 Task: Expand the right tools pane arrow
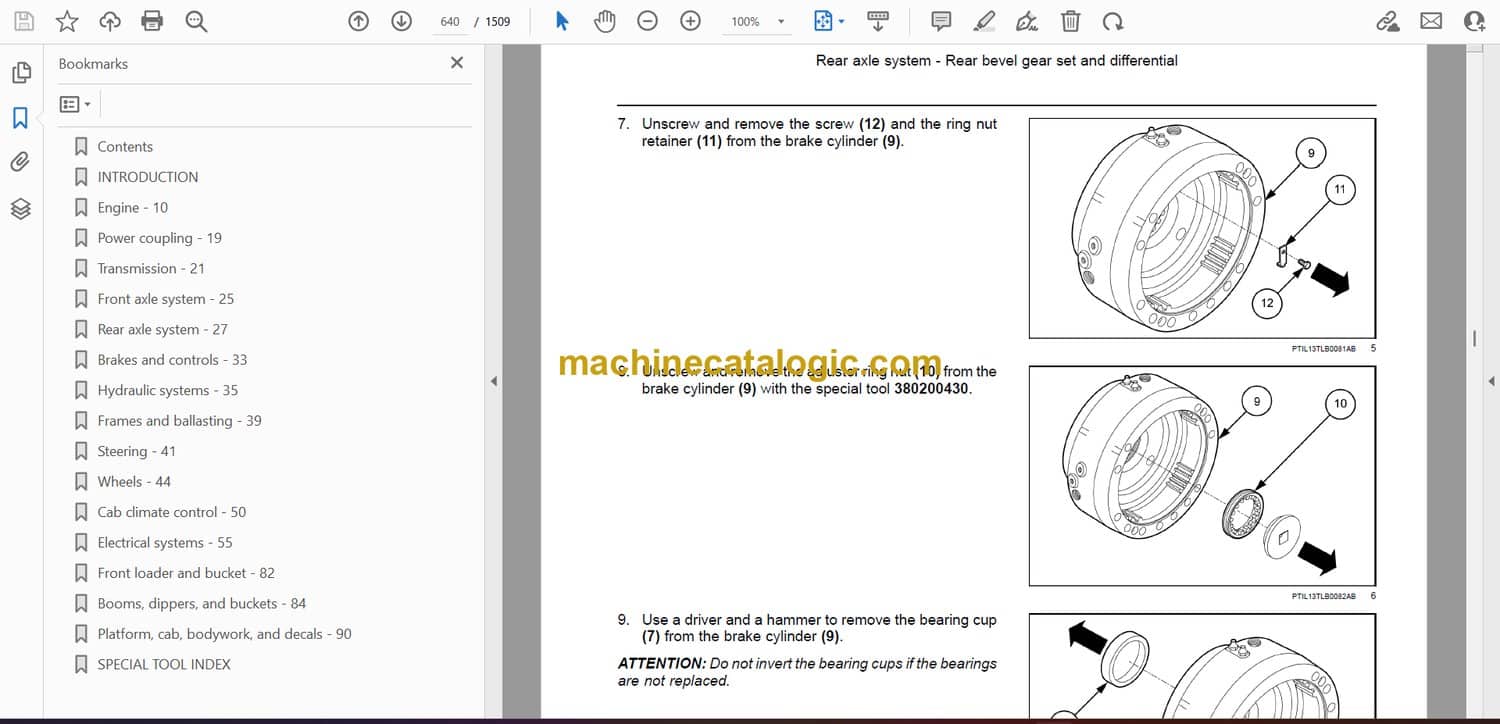click(1491, 381)
